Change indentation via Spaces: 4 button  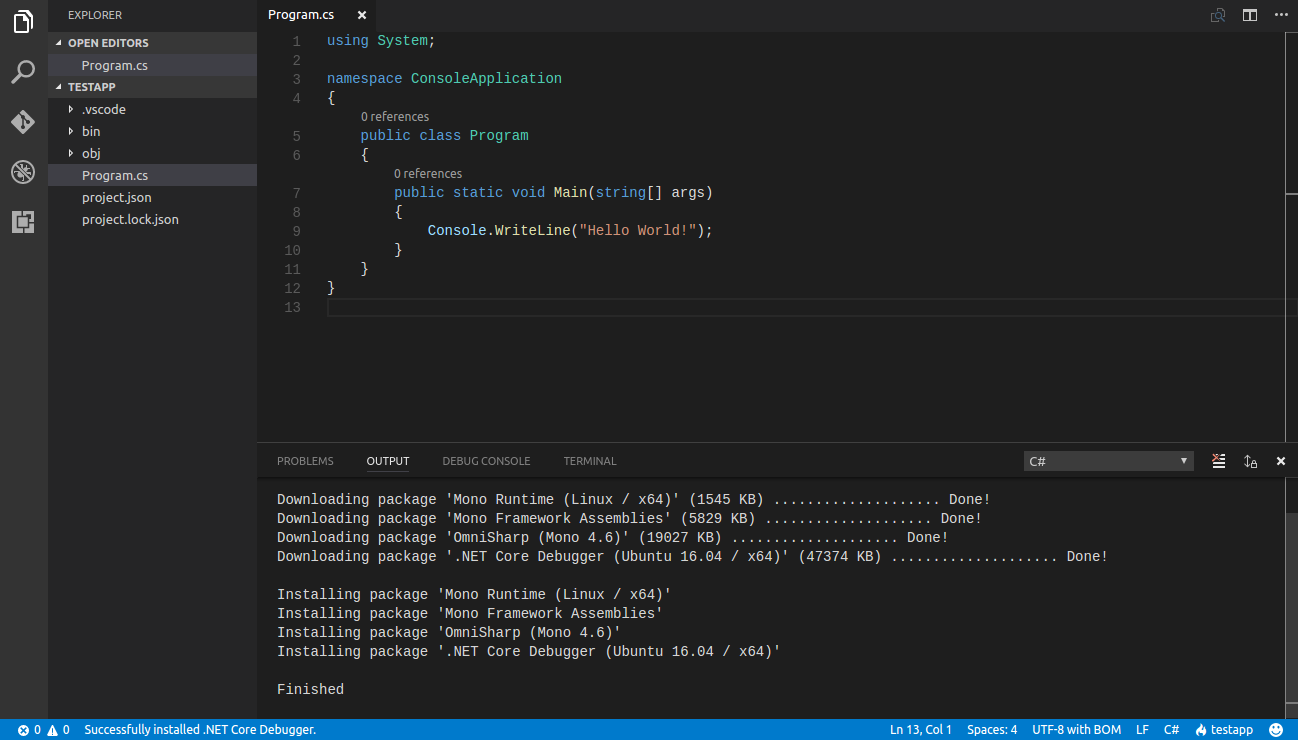pyautogui.click(x=991, y=729)
